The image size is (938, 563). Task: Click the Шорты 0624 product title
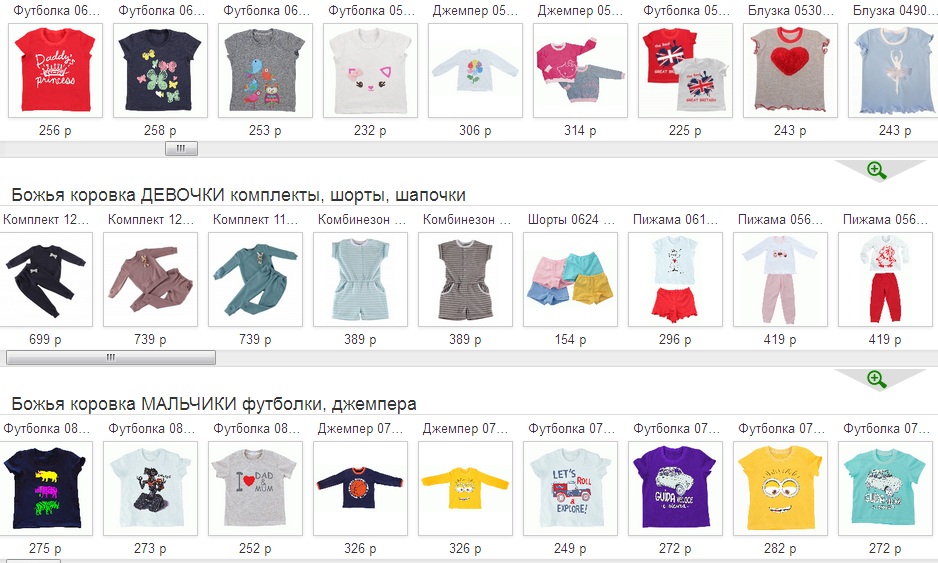(571, 220)
